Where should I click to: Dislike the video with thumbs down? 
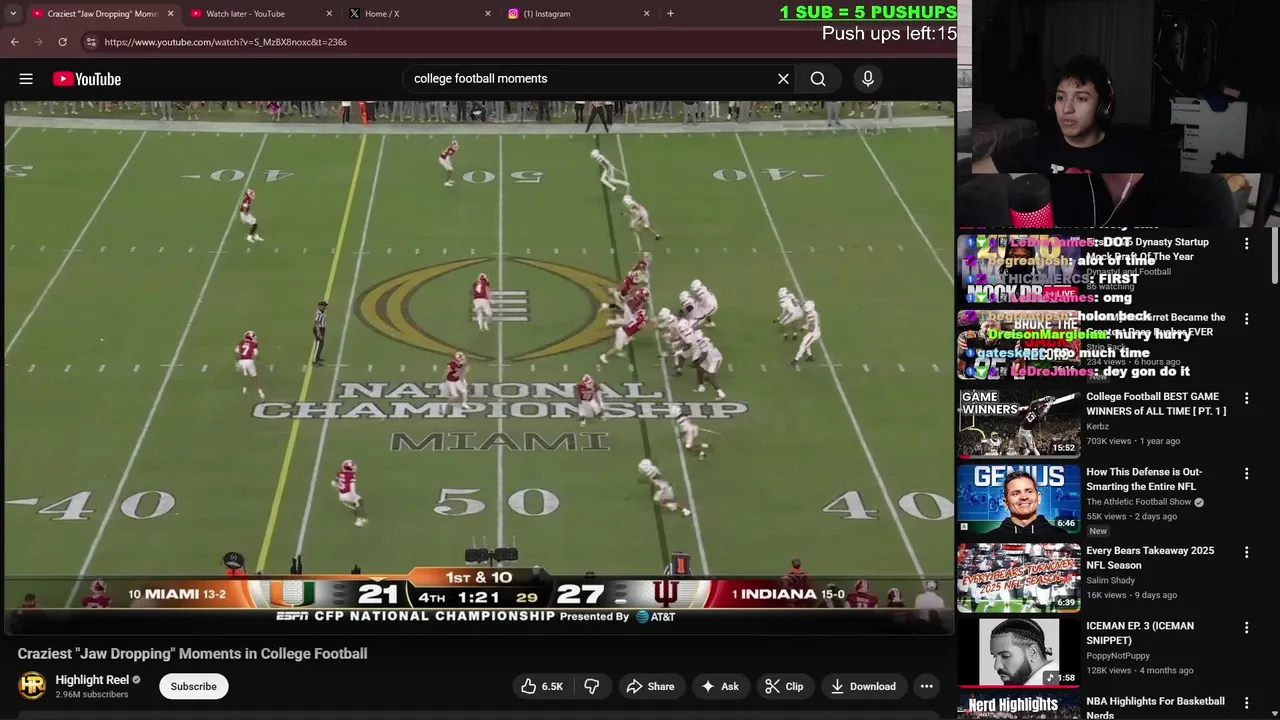coord(592,686)
